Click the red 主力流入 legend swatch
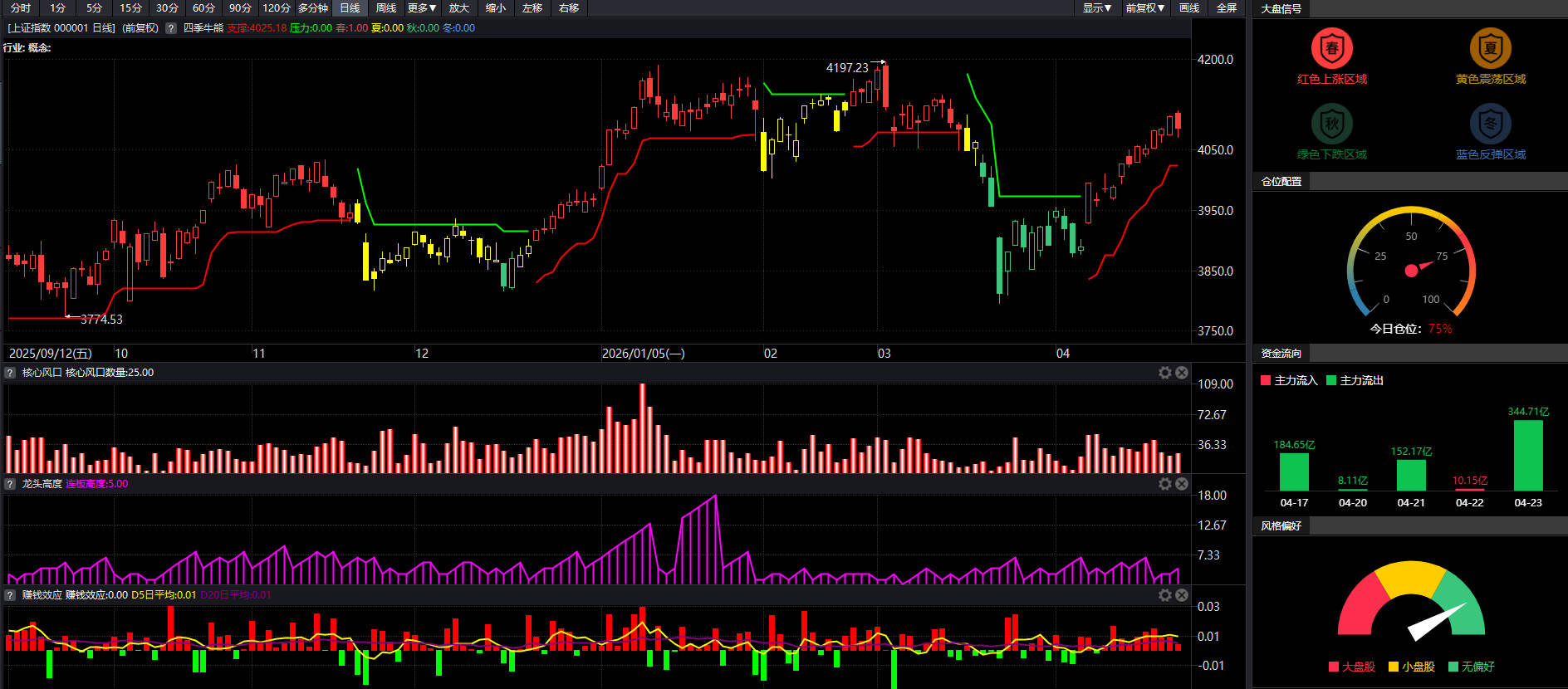The height and width of the screenshot is (689, 1568). (x=1266, y=380)
